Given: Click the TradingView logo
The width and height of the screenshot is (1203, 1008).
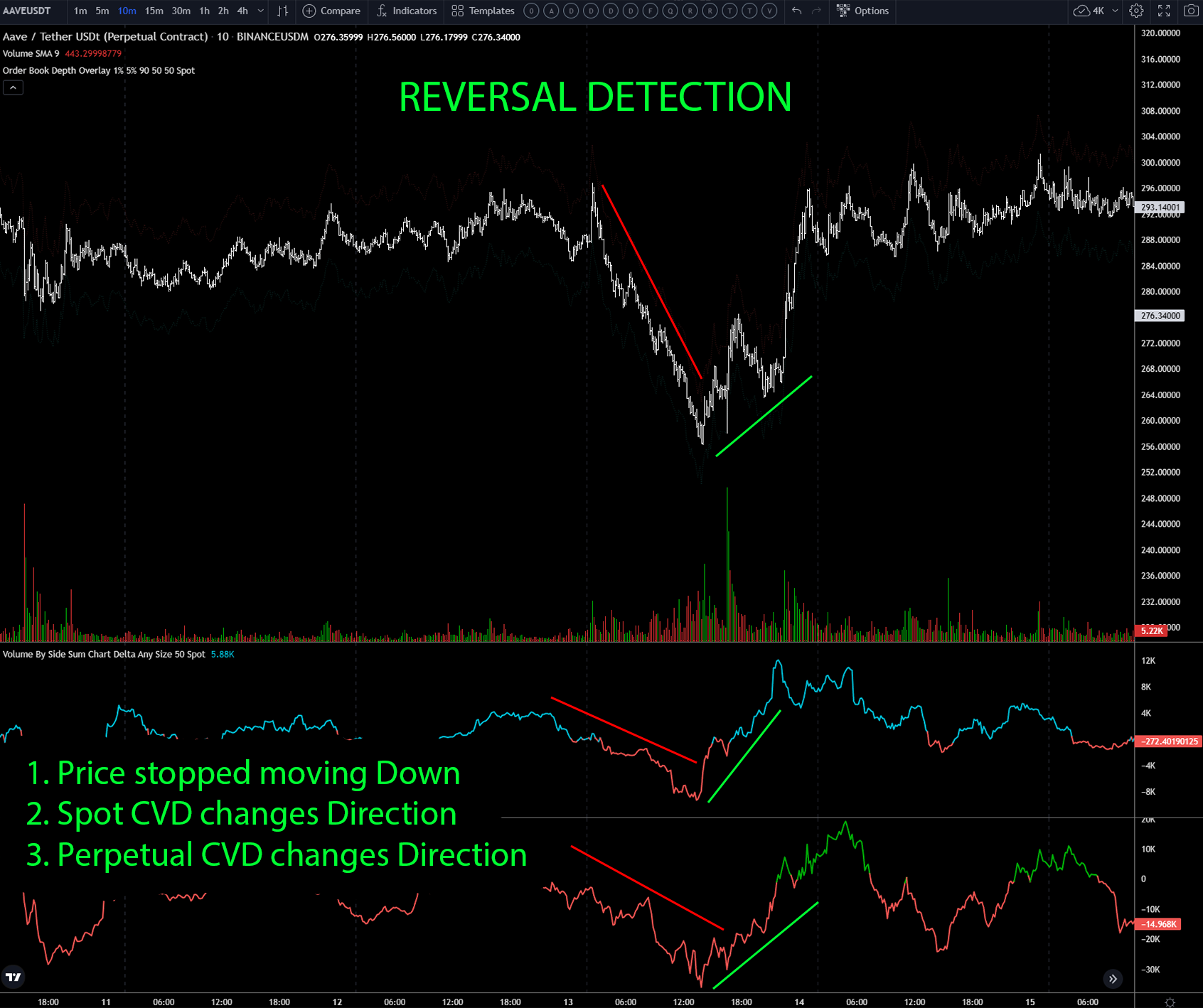Looking at the screenshot, I should click(13, 977).
